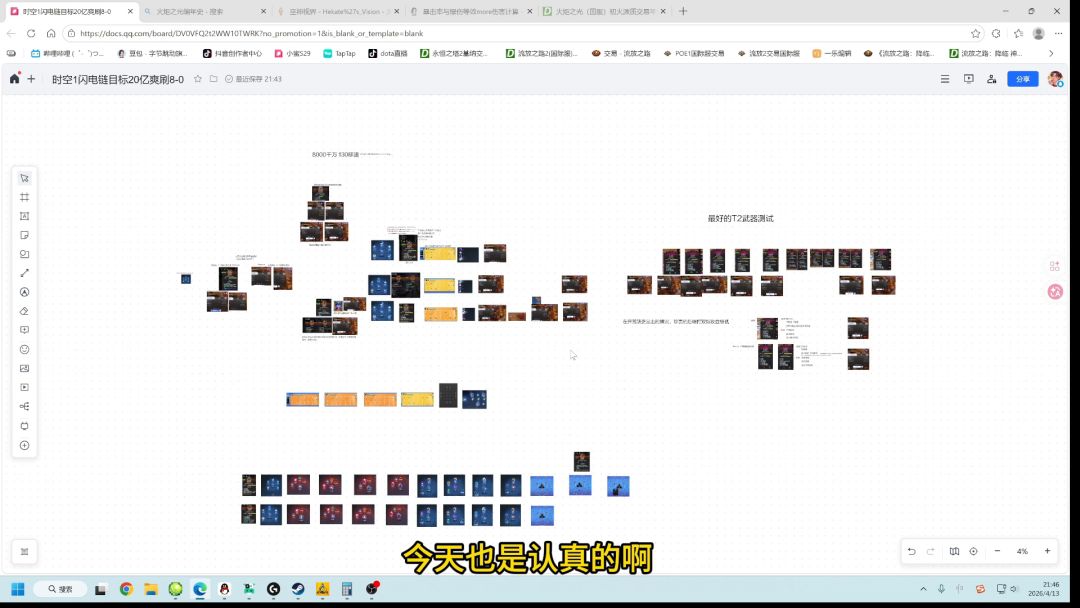Click the undo arrow in bottom bar
This screenshot has width=1080, height=608.
point(911,551)
